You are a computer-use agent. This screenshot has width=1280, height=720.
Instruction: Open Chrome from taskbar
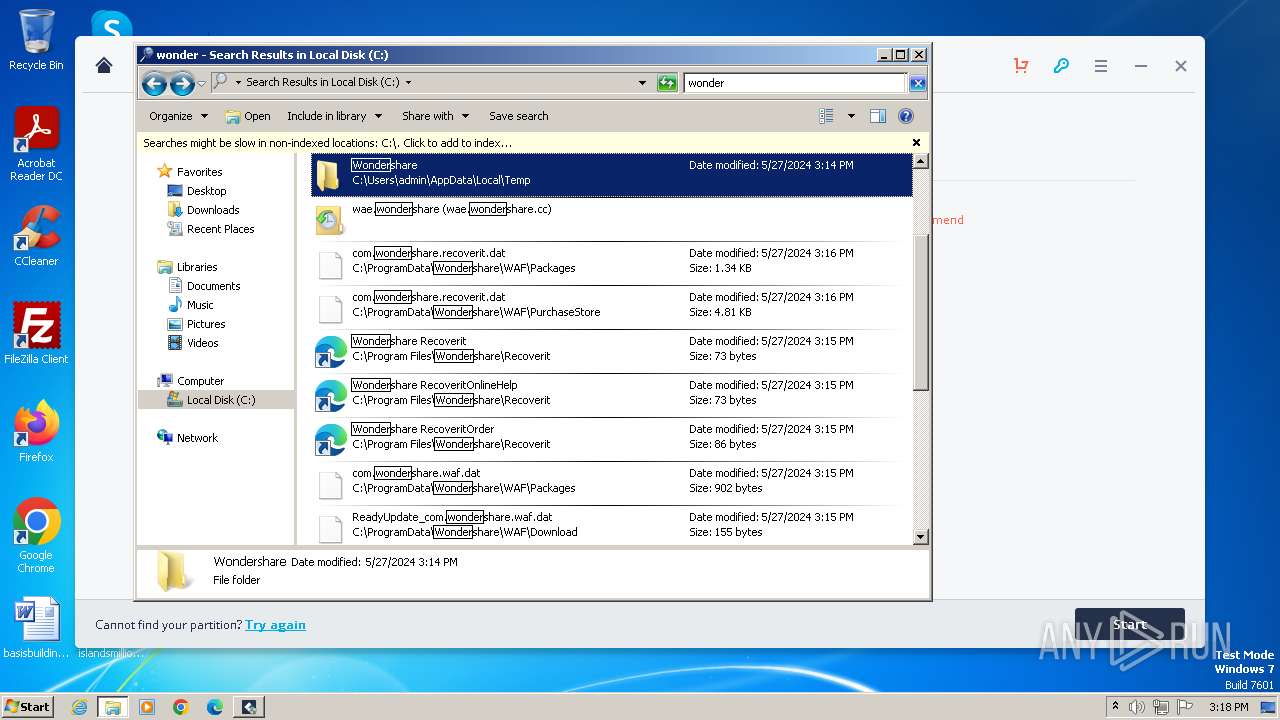(x=181, y=707)
